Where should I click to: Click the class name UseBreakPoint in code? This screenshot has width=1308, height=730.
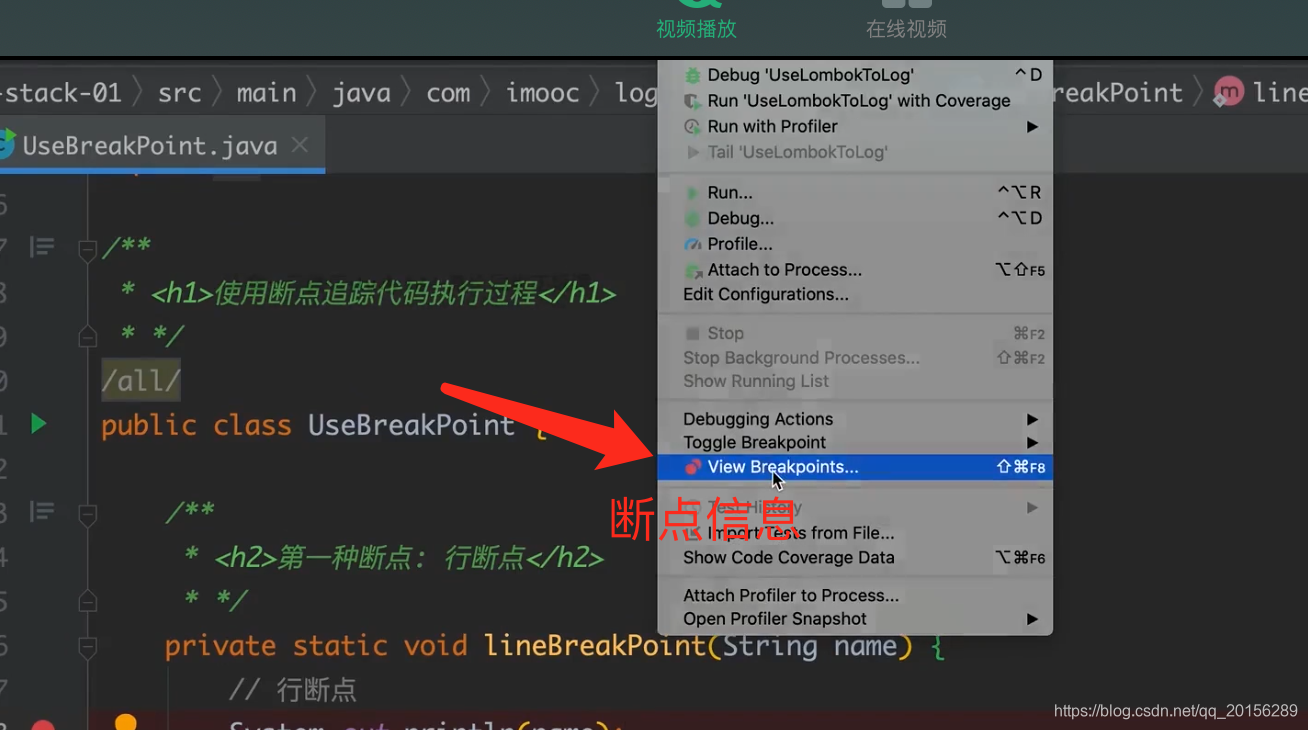click(x=411, y=425)
